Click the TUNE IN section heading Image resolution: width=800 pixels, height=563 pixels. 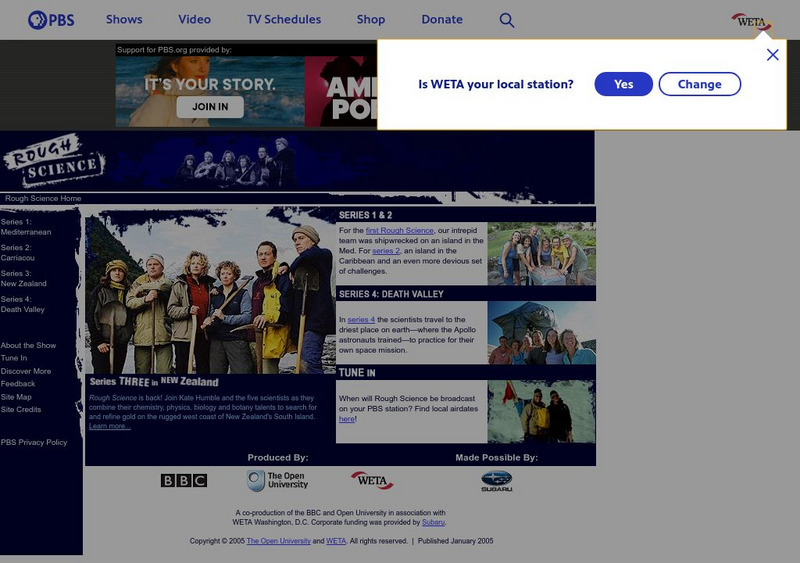pos(357,373)
